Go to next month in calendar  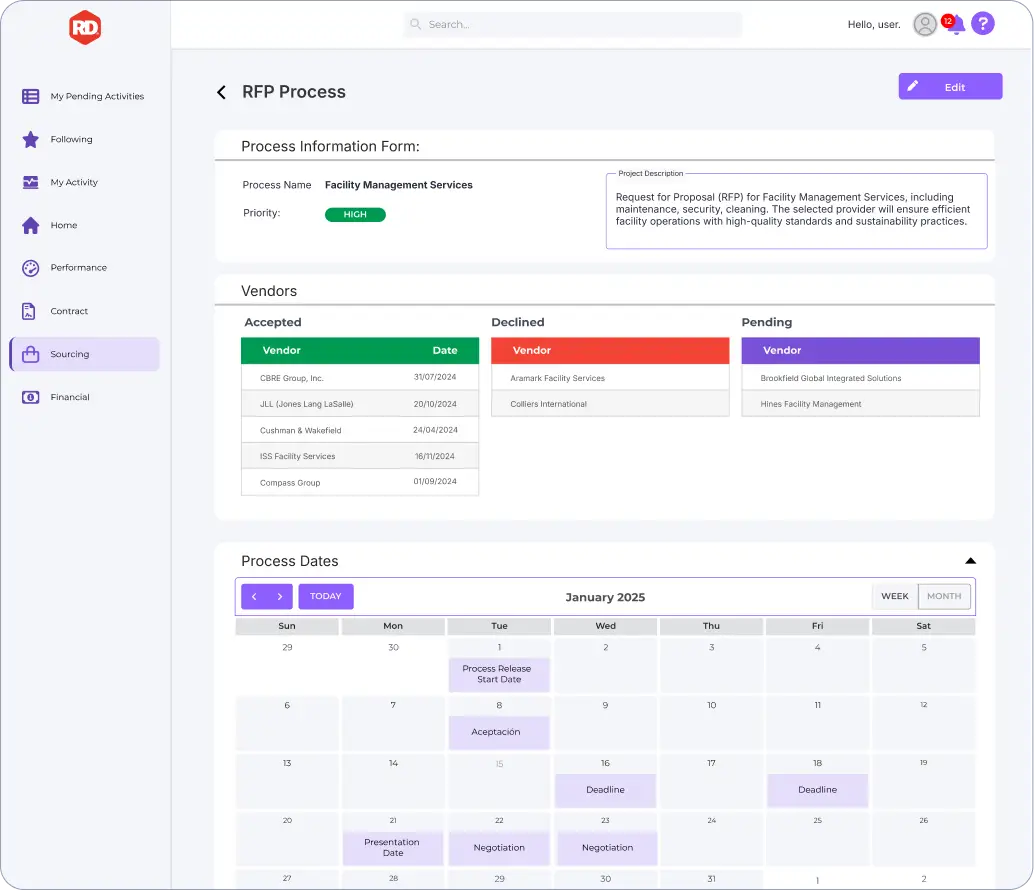click(x=280, y=597)
